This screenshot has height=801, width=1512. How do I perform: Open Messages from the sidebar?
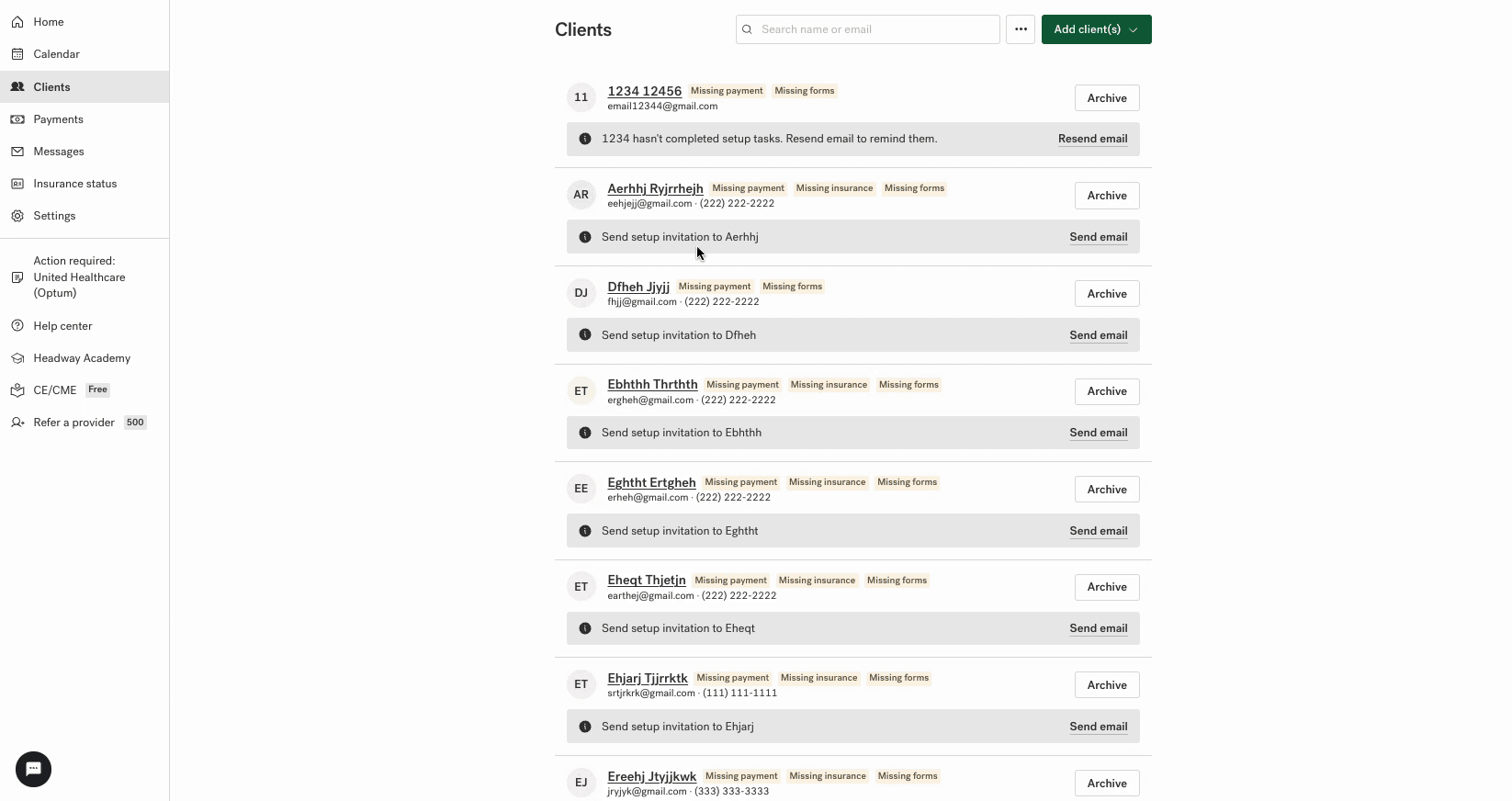(x=59, y=152)
